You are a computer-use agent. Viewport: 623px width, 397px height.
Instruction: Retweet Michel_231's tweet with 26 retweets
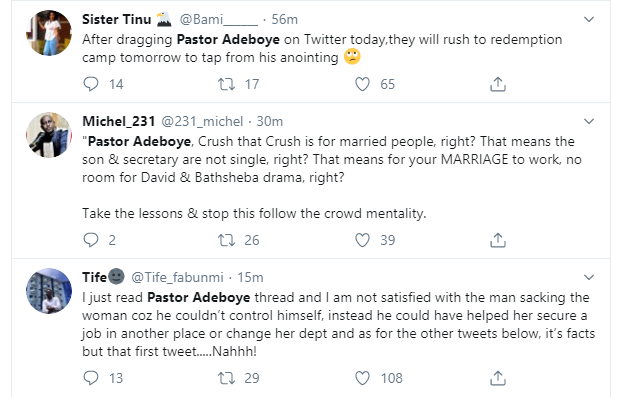pyautogui.click(x=226, y=240)
